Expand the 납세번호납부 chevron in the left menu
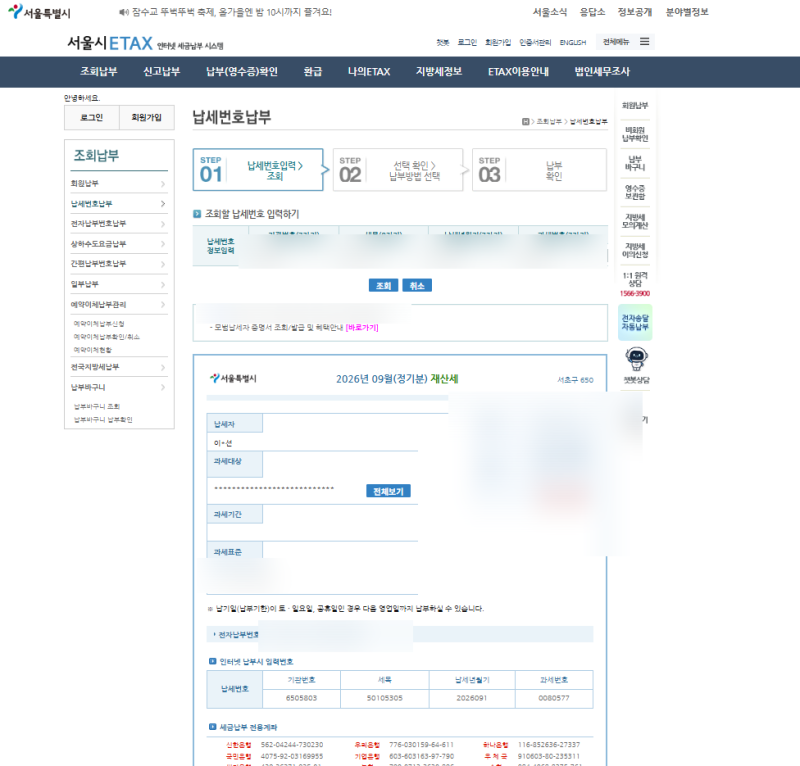The height and width of the screenshot is (766, 800). pyautogui.click(x=163, y=204)
